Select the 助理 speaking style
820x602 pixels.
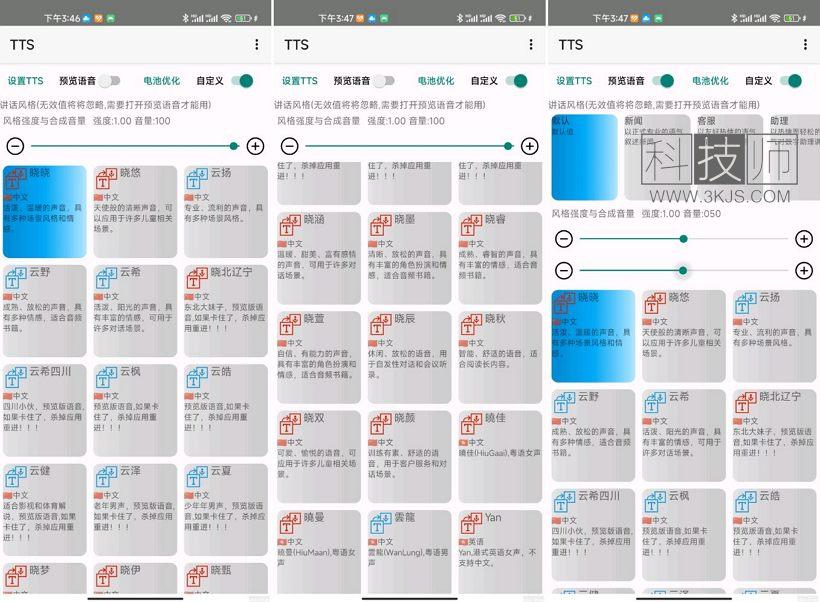794,157
